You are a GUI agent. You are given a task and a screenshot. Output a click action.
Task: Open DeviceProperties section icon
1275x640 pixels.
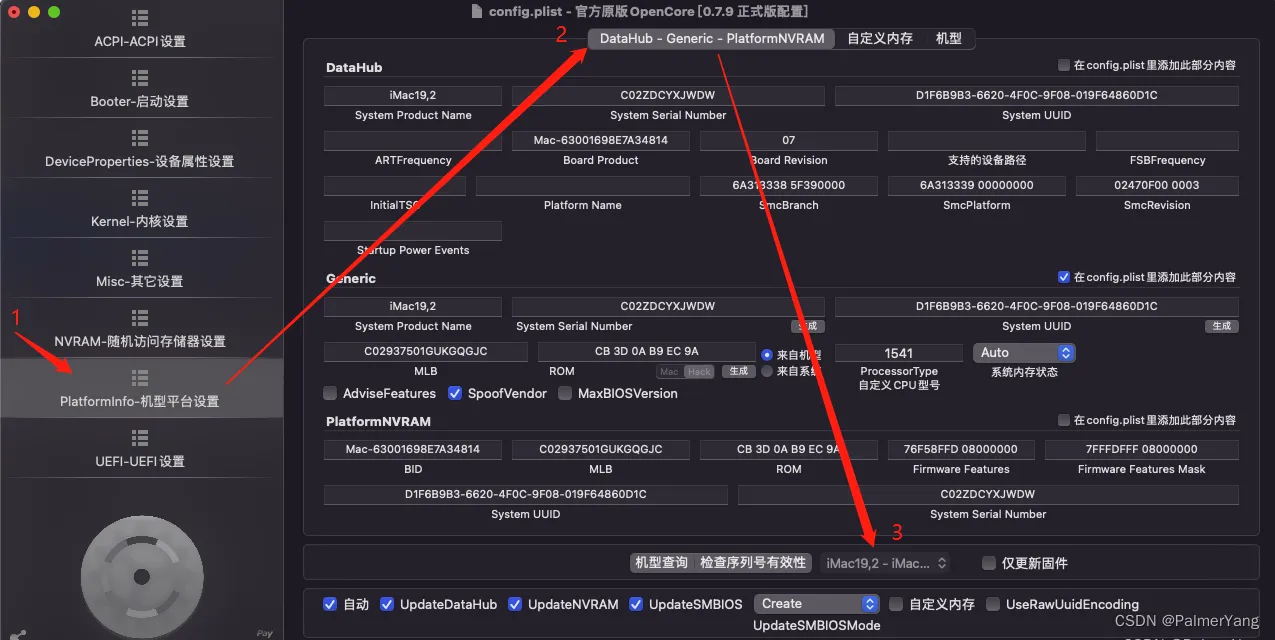pyautogui.click(x=140, y=138)
